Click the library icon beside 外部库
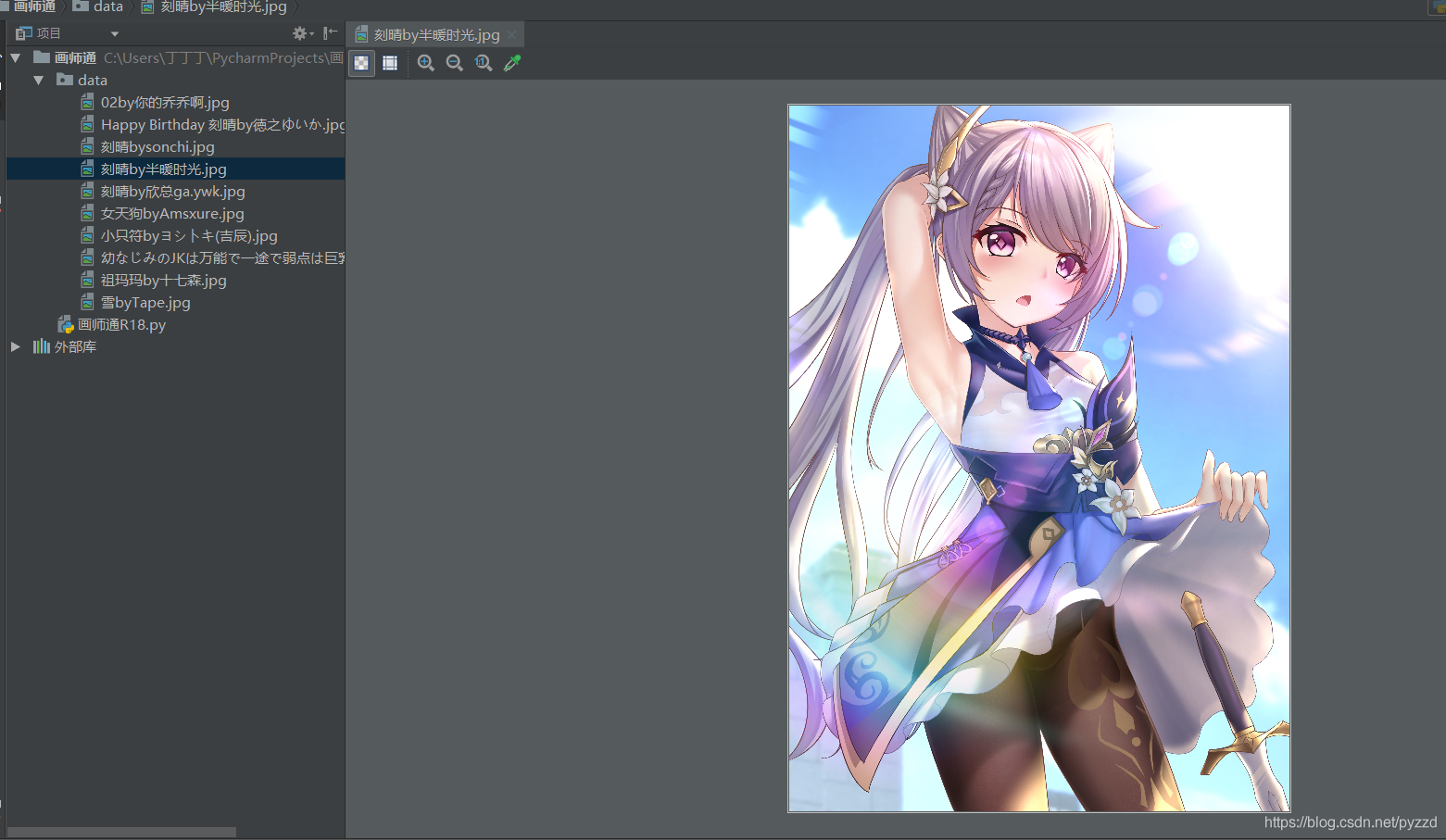The height and width of the screenshot is (840, 1446). click(42, 346)
